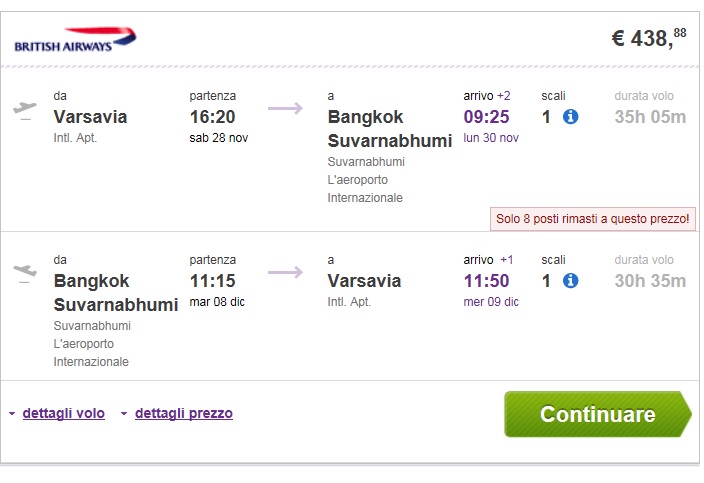Click the return duration 30h 35m
This screenshot has width=704, height=483.
pos(650,281)
